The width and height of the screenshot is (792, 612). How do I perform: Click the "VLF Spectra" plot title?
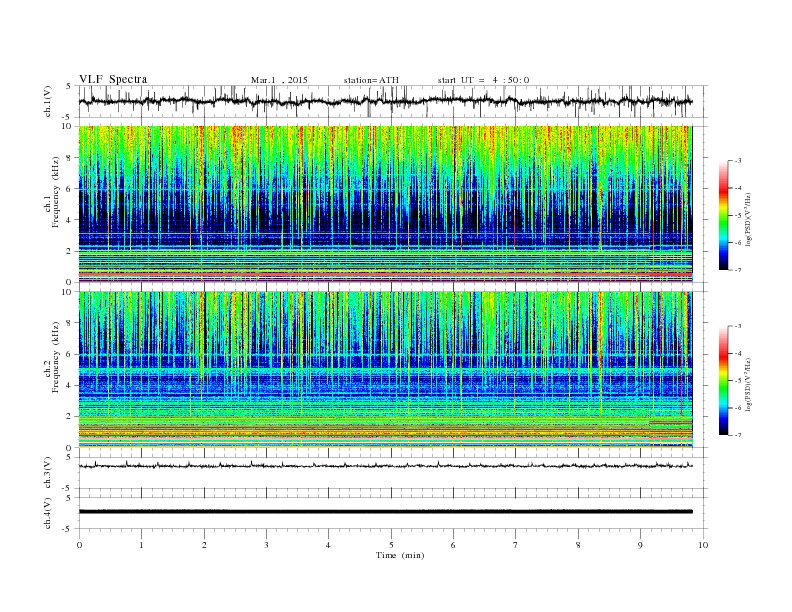(113, 79)
